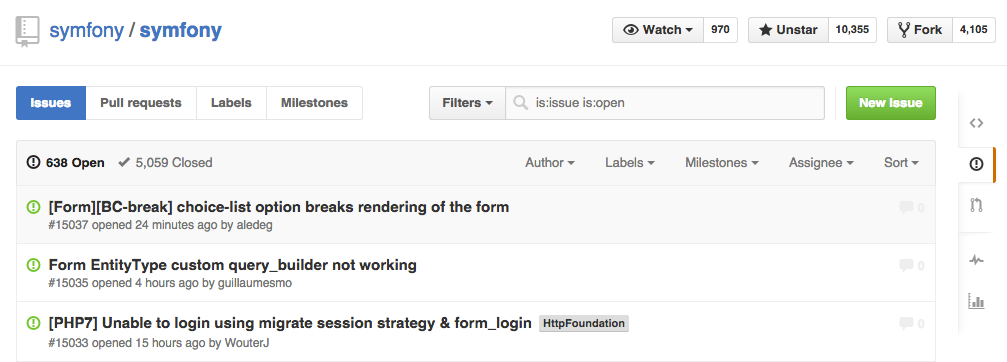Screen dimensions: 1007x362
Task: Show the 638 Open issues filter
Action: 66,163
